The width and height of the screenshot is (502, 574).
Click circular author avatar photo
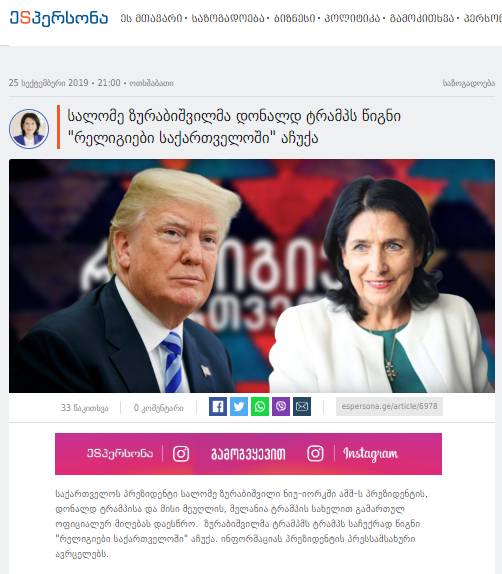[x=29, y=128]
